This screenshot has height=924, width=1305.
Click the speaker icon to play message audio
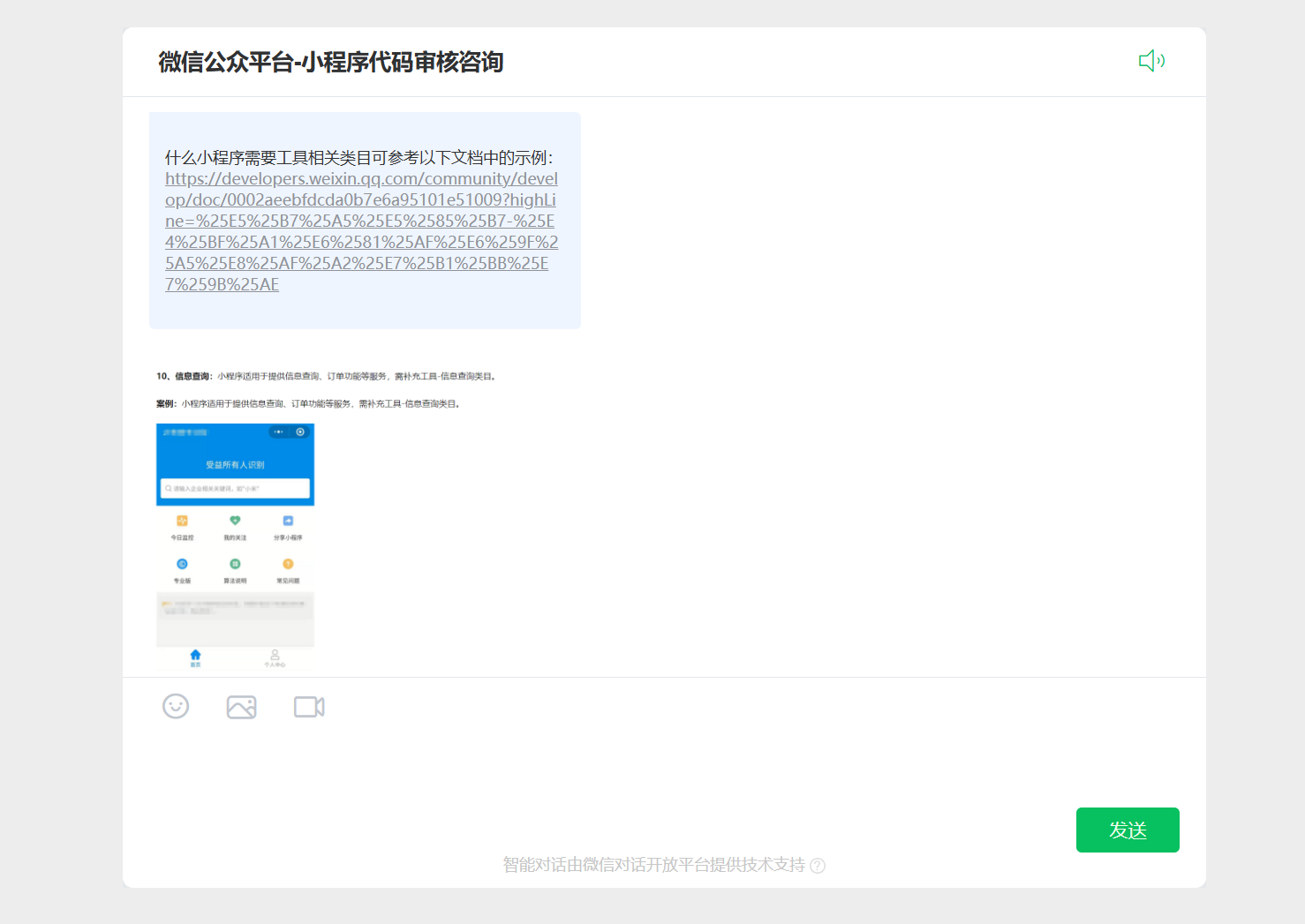tap(1151, 61)
